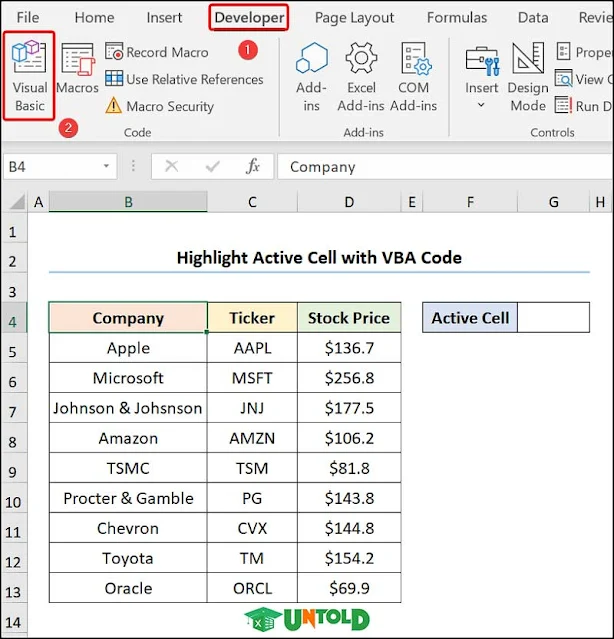
Task: Open the Macros dialog
Action: point(77,69)
